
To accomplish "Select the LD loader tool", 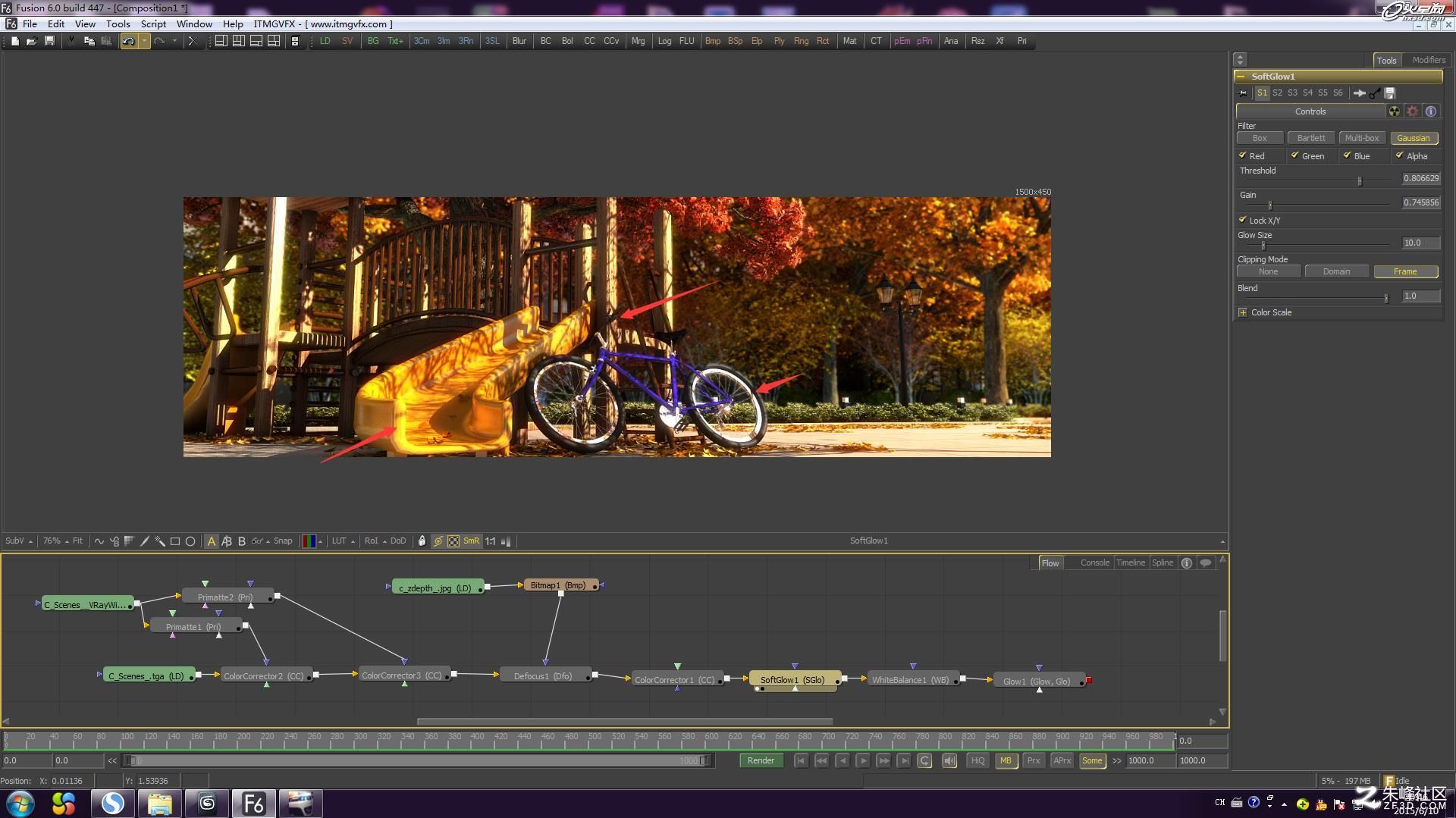I will [x=325, y=41].
